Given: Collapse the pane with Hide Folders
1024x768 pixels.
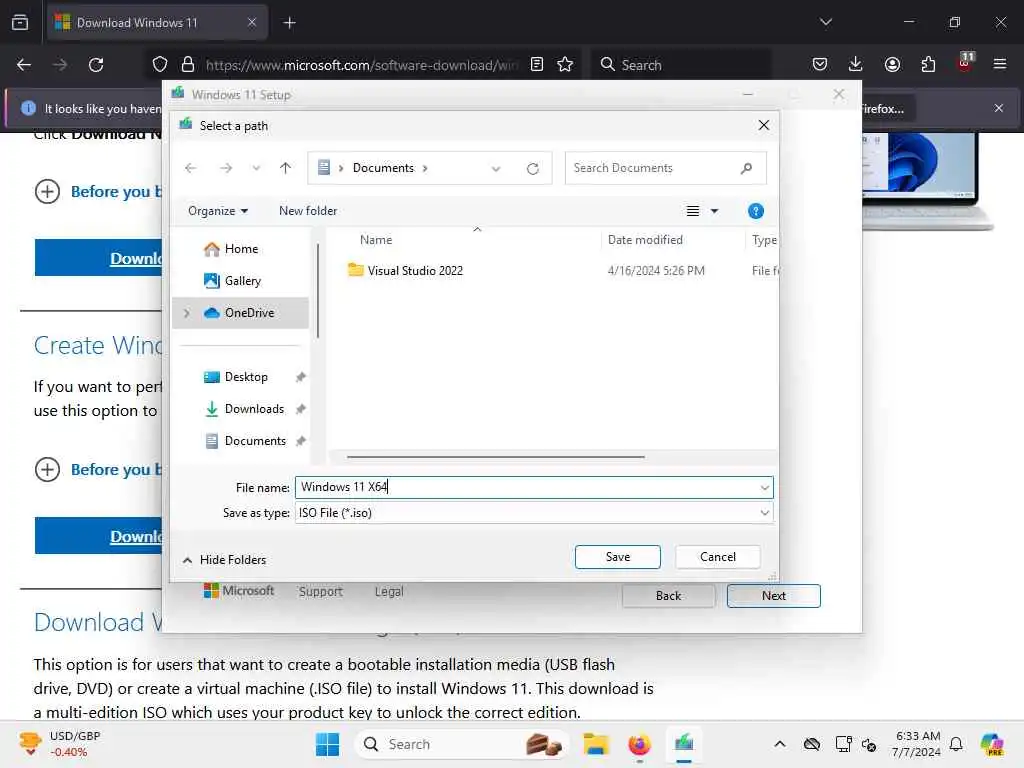Looking at the screenshot, I should click(x=225, y=560).
